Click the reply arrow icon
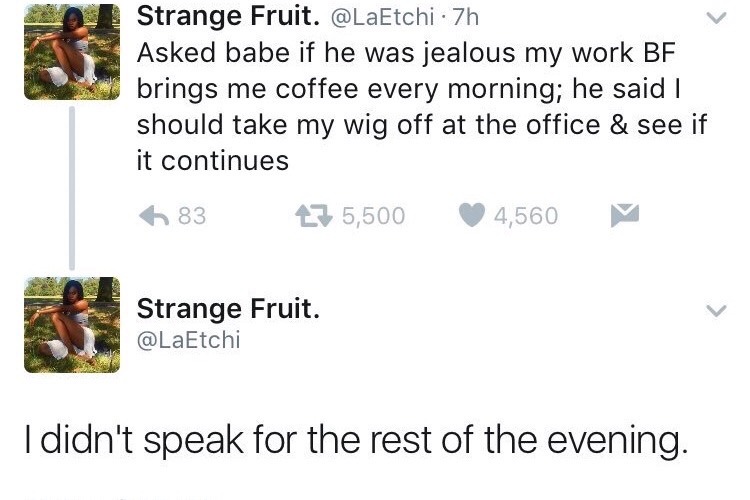This screenshot has height=500, width=750. (154, 215)
